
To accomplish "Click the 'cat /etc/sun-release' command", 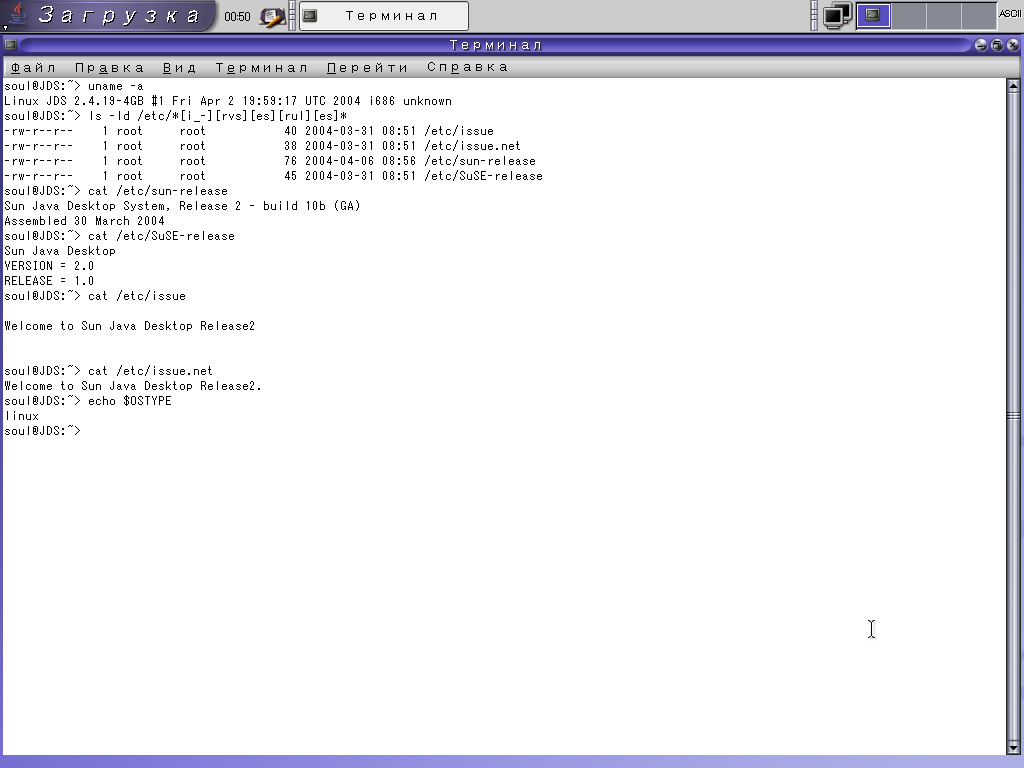I will (x=158, y=191).
